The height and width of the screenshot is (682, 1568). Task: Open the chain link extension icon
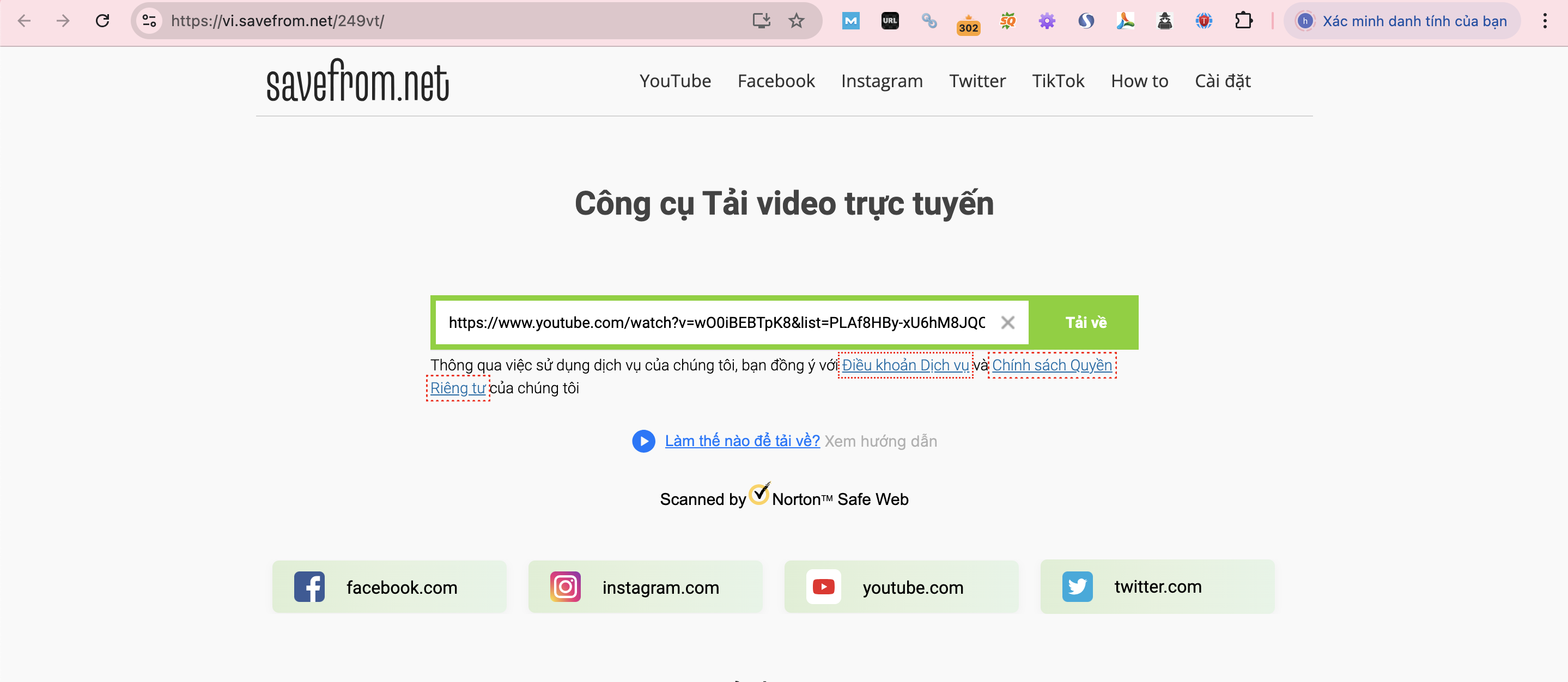point(929,21)
